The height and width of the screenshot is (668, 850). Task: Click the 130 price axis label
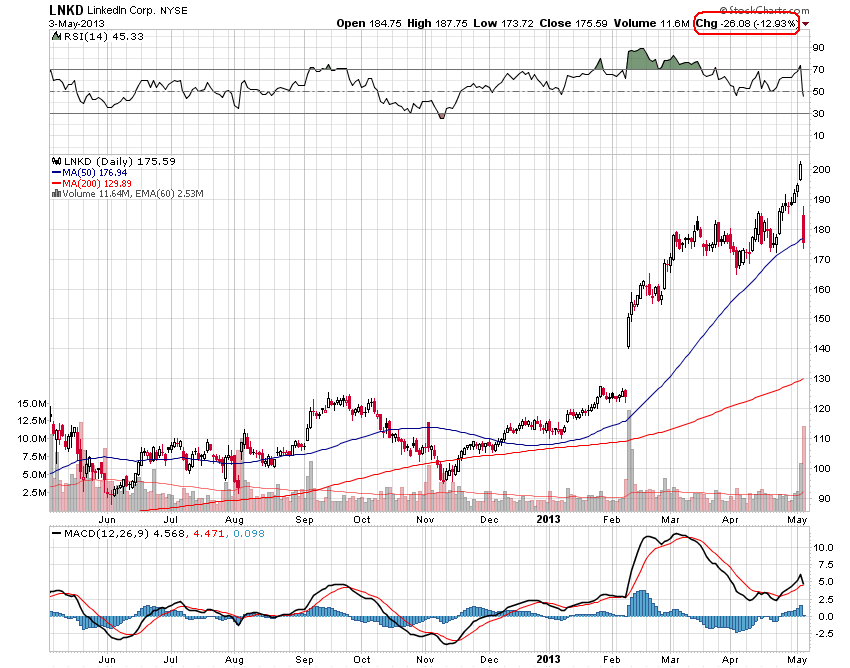(821, 379)
